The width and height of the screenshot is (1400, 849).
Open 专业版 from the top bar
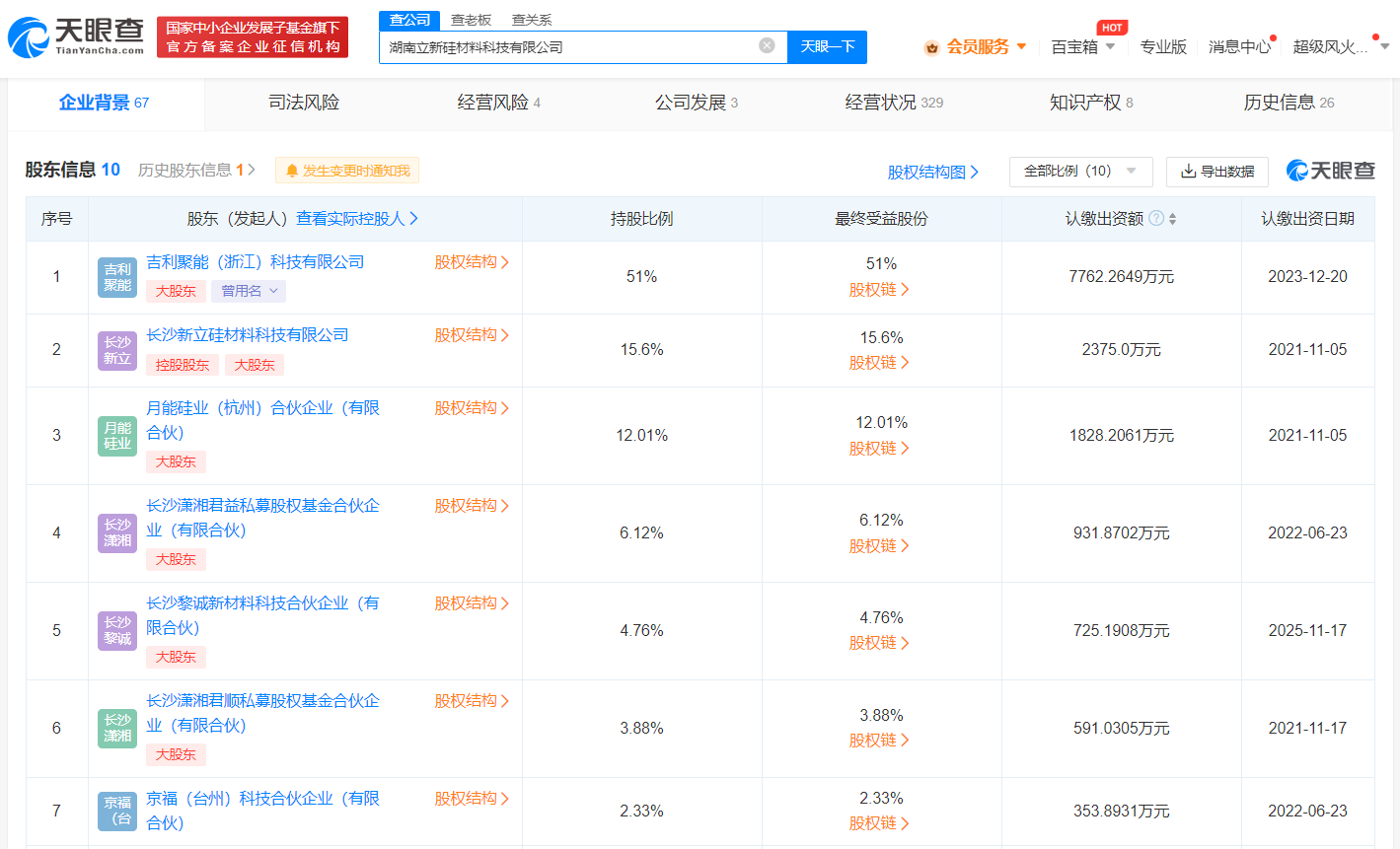1164,45
